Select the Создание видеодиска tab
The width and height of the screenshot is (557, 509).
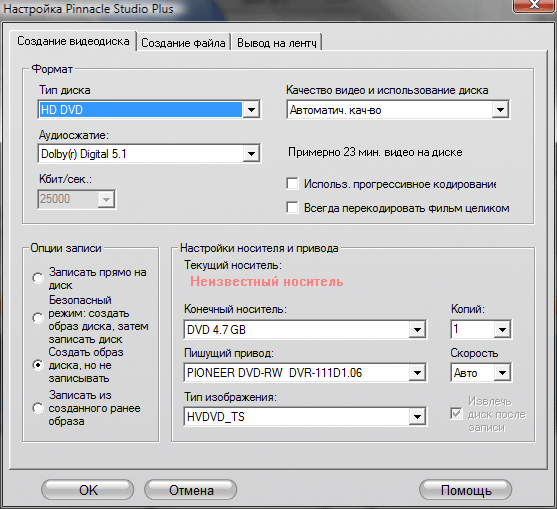[73, 41]
